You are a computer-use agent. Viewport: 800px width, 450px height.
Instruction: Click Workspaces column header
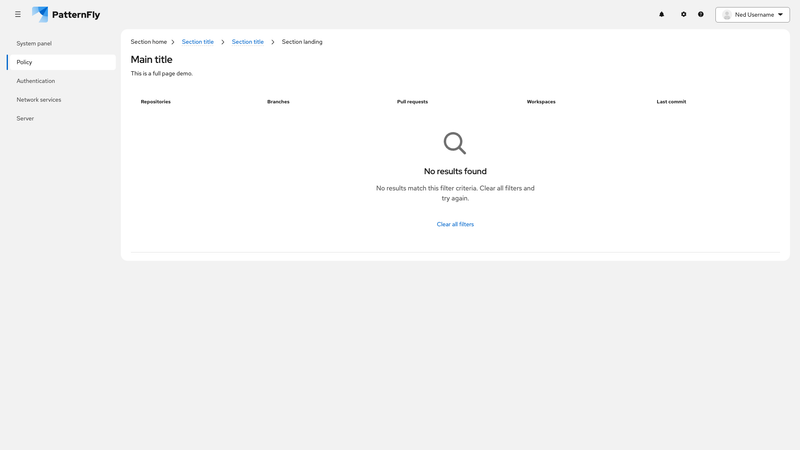coord(541,102)
